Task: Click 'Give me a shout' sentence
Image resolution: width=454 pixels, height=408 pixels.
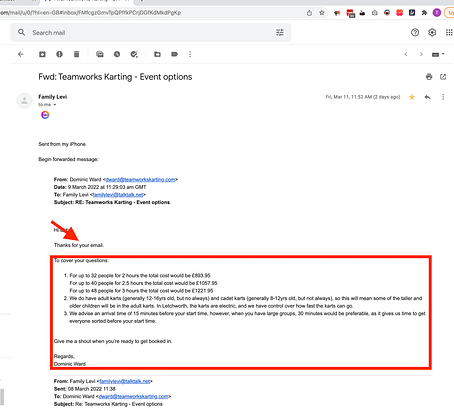Action: [113, 341]
